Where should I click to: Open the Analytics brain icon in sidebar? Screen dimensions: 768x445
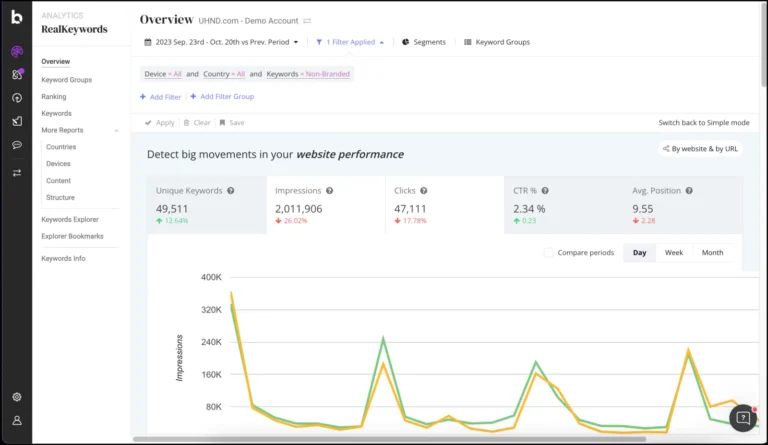click(x=17, y=51)
